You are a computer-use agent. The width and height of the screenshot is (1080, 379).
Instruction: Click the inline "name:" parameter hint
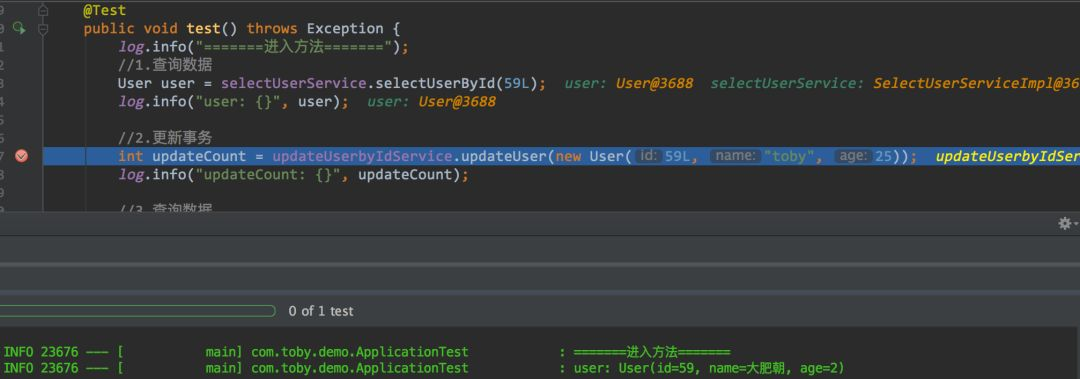tap(736, 156)
